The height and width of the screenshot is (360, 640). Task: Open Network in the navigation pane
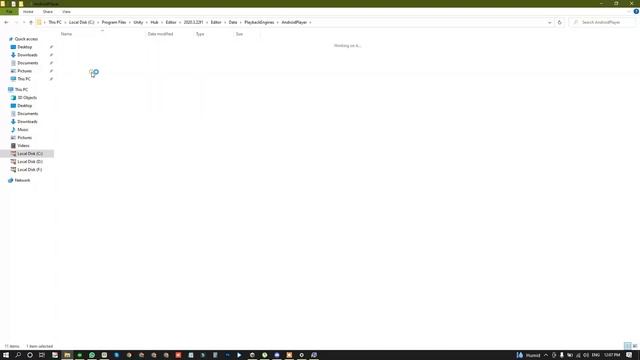(22, 180)
